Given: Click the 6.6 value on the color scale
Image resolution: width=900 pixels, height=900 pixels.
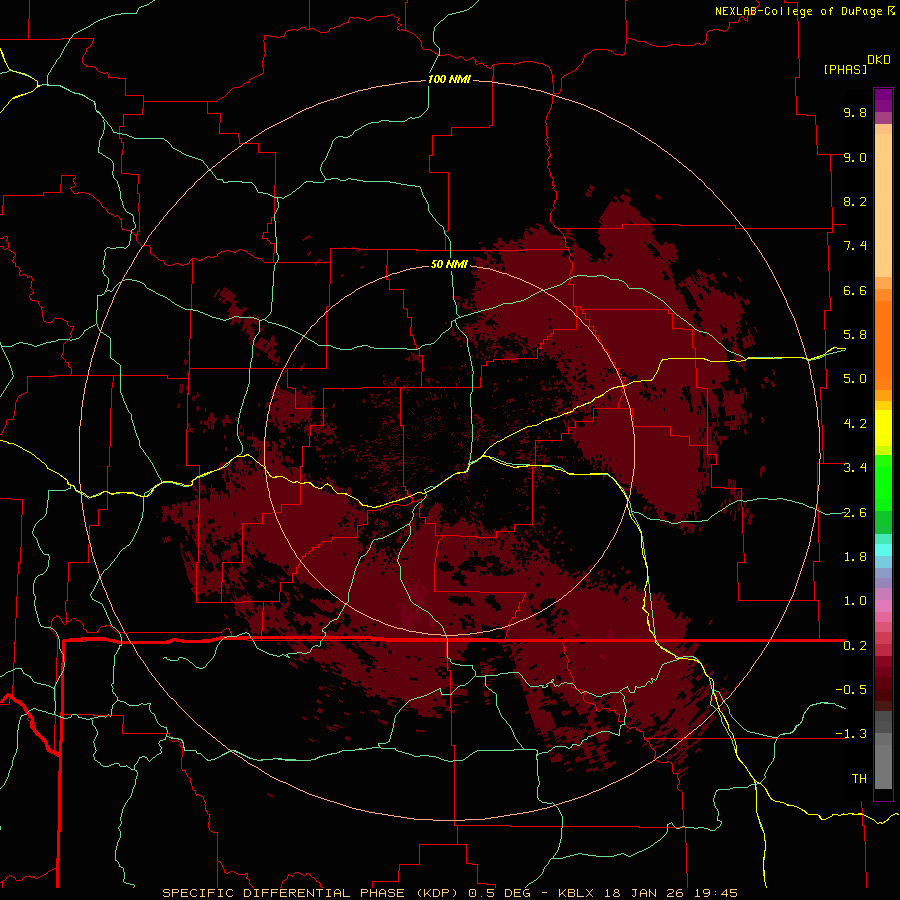Looking at the screenshot, I should click(x=855, y=290).
